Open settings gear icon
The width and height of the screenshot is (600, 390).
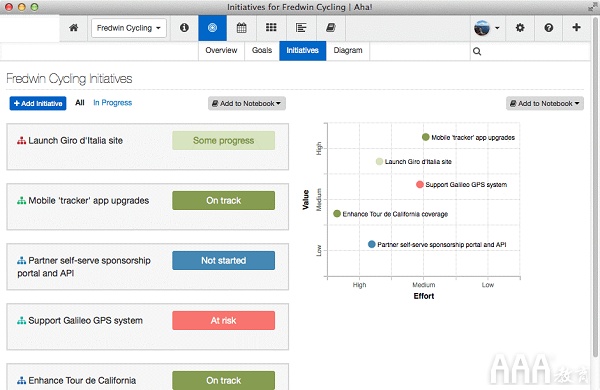(520, 28)
